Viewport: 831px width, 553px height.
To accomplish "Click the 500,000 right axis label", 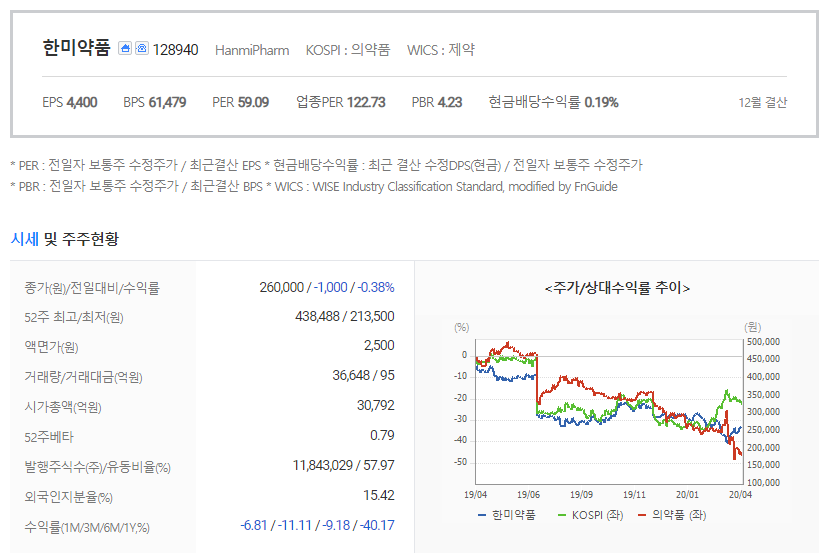I will pos(763,342).
